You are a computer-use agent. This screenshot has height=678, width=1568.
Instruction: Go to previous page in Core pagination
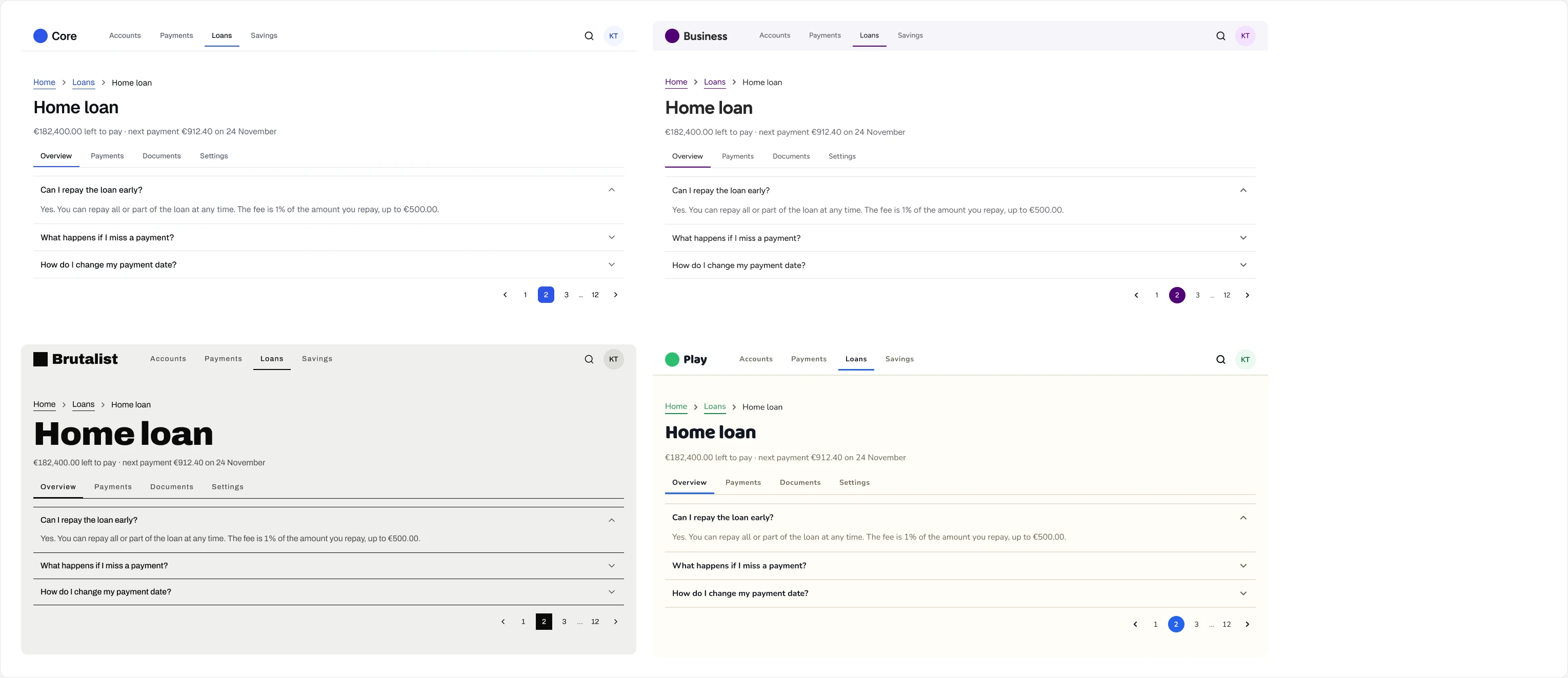[505, 295]
